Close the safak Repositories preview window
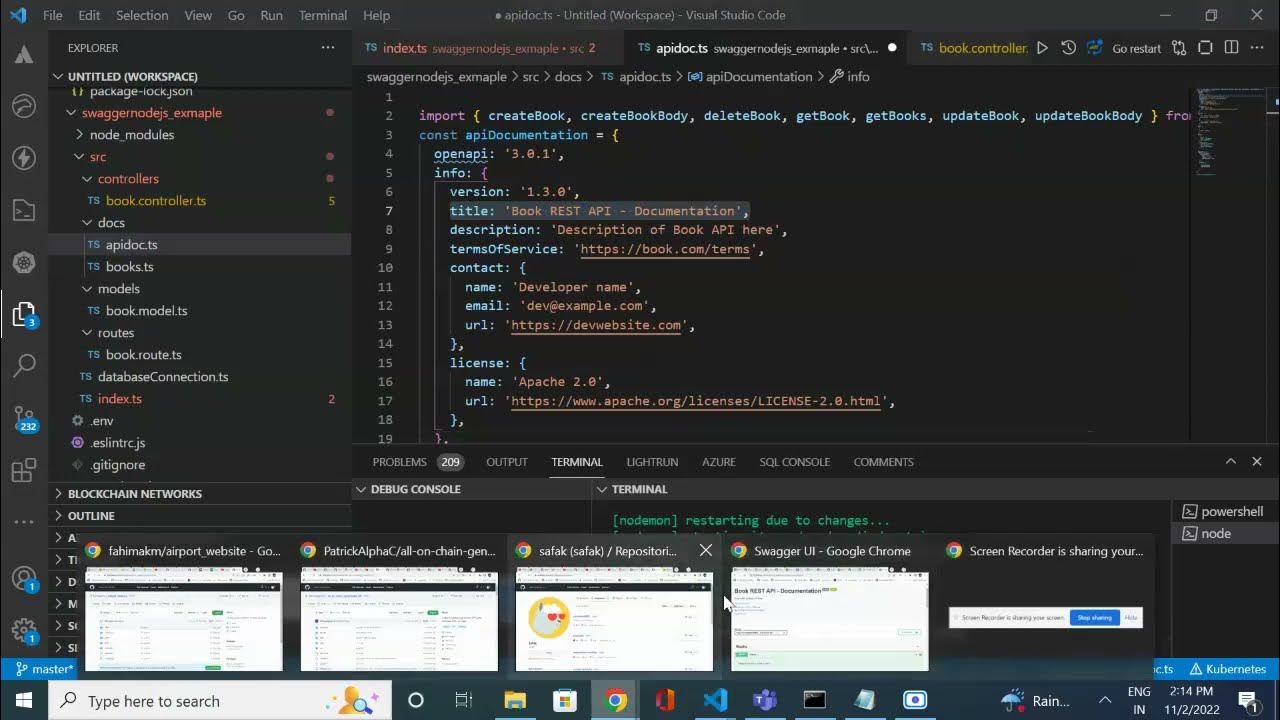Image resolution: width=1280 pixels, height=720 pixels. coord(706,550)
